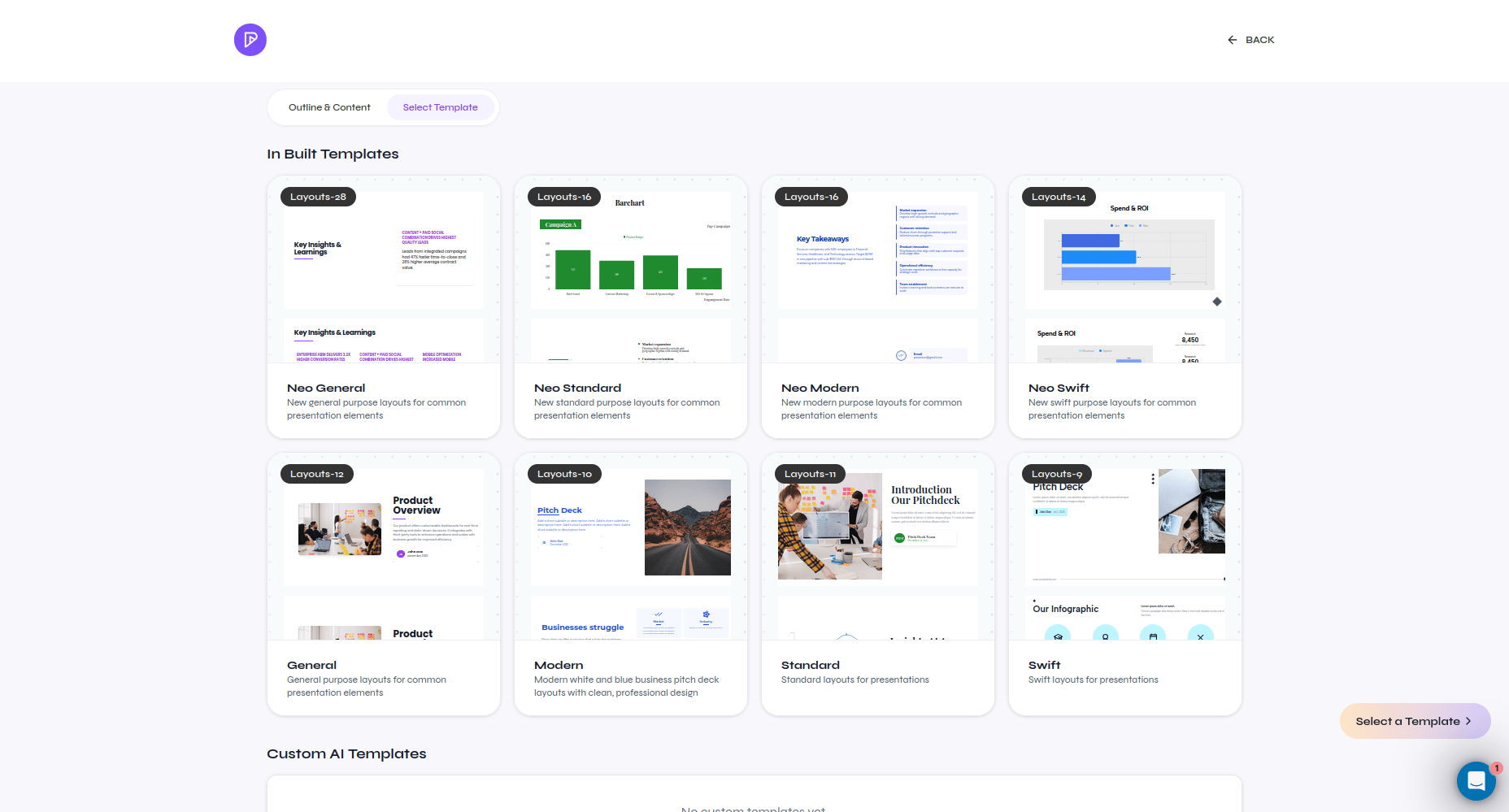Click the General template title
The height and width of the screenshot is (812, 1509).
[x=311, y=666]
